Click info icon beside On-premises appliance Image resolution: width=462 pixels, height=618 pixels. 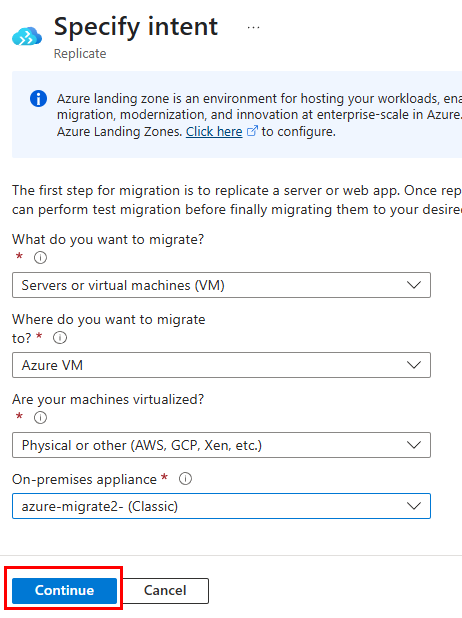coord(185,479)
